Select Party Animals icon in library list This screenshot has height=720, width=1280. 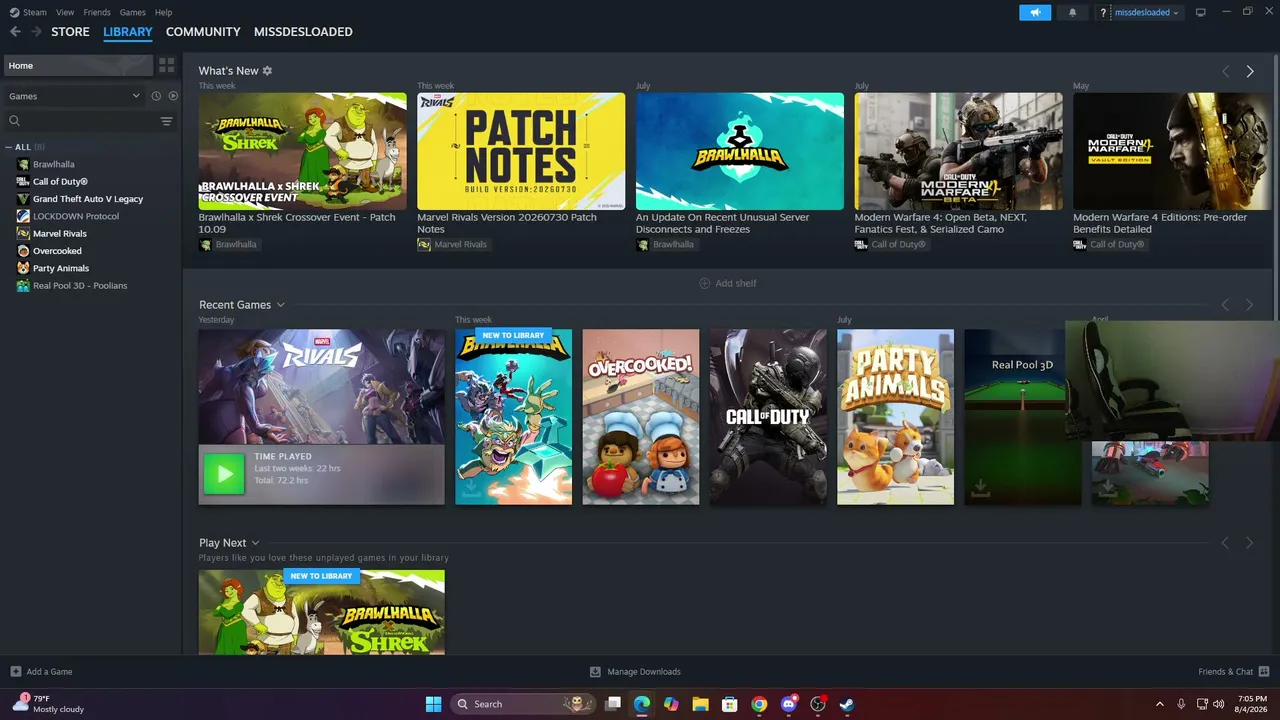(x=23, y=268)
